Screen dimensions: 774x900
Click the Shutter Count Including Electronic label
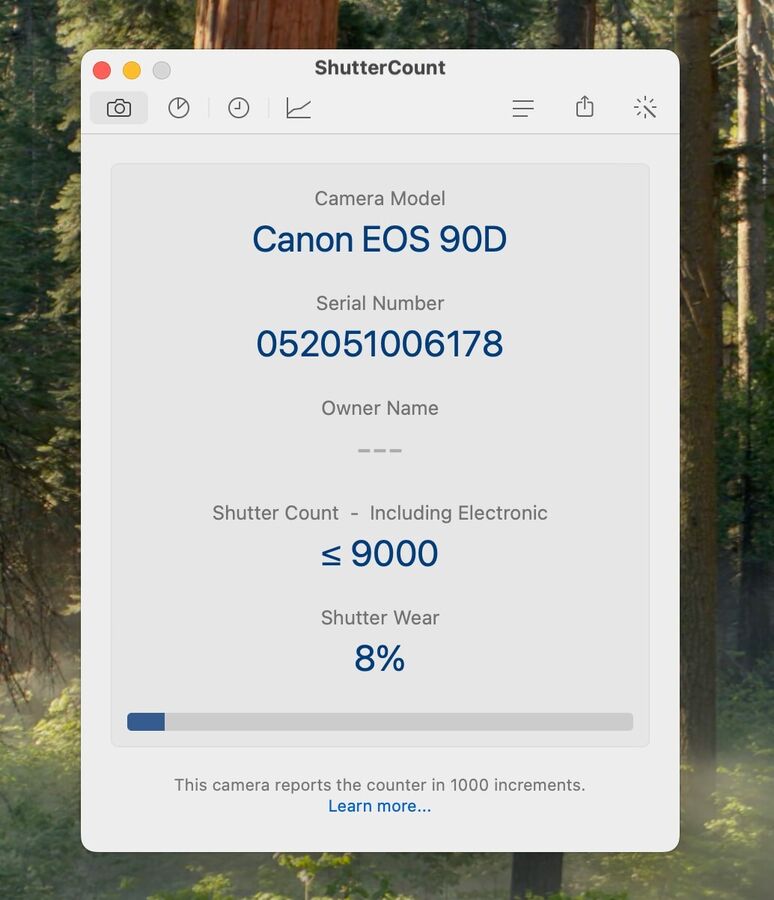380,513
